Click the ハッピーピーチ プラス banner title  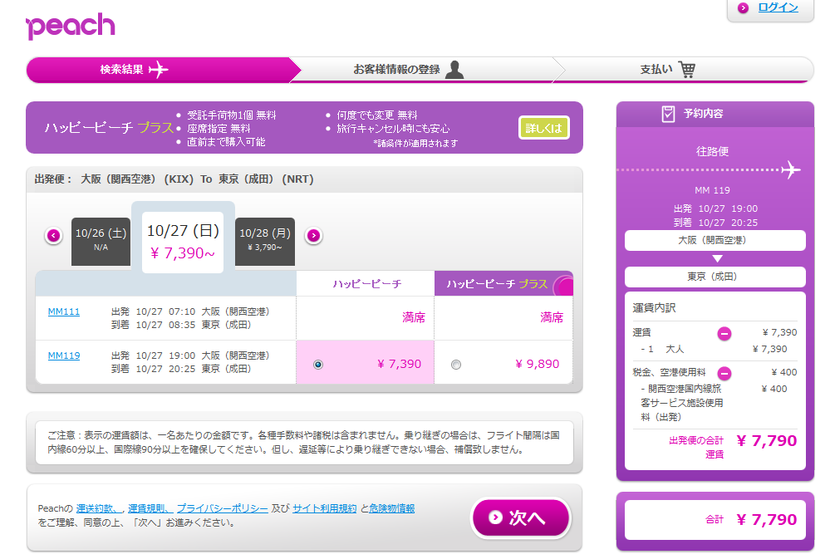point(109,128)
